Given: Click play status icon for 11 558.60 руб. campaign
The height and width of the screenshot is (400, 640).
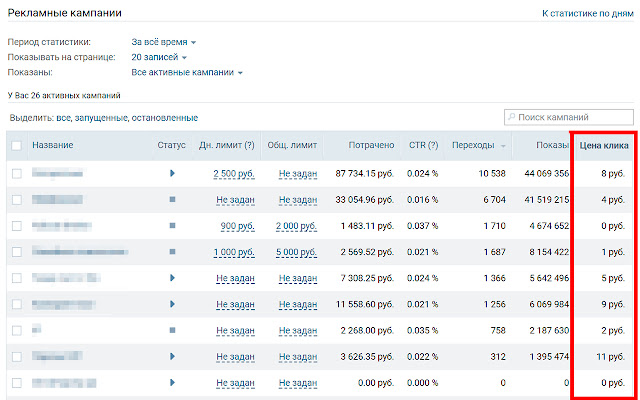Looking at the screenshot, I should click(172, 304).
